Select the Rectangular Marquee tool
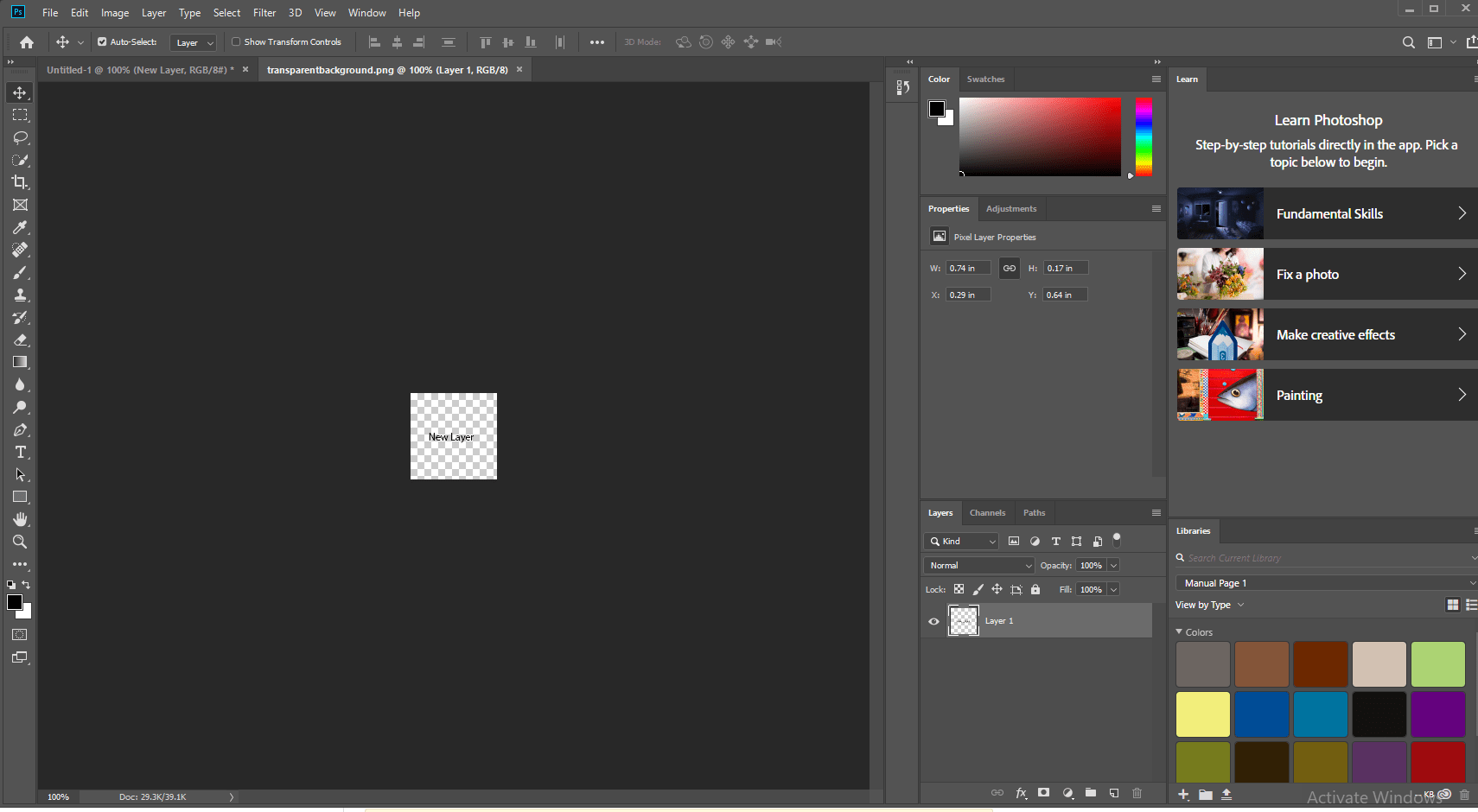The width and height of the screenshot is (1478, 812). 20,115
